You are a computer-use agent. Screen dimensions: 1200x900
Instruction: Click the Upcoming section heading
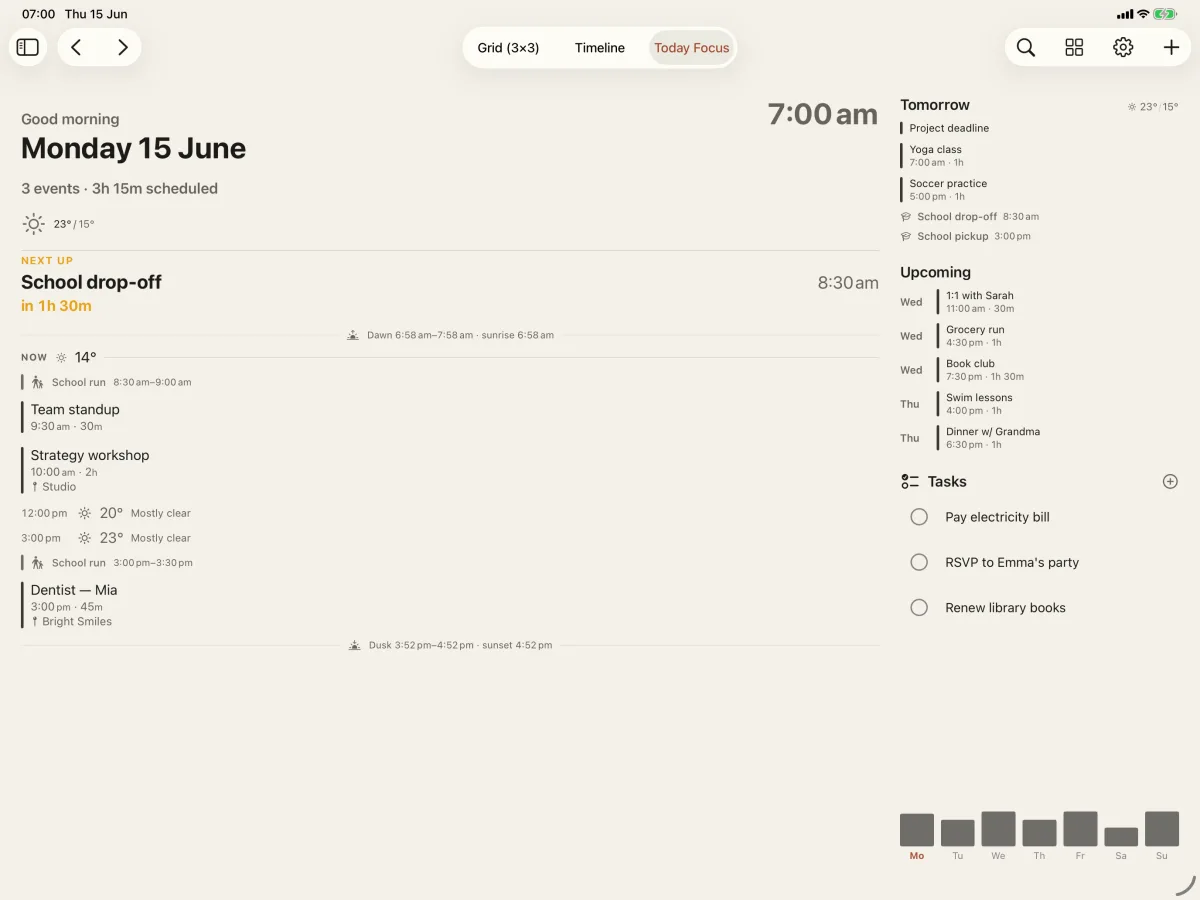935,272
